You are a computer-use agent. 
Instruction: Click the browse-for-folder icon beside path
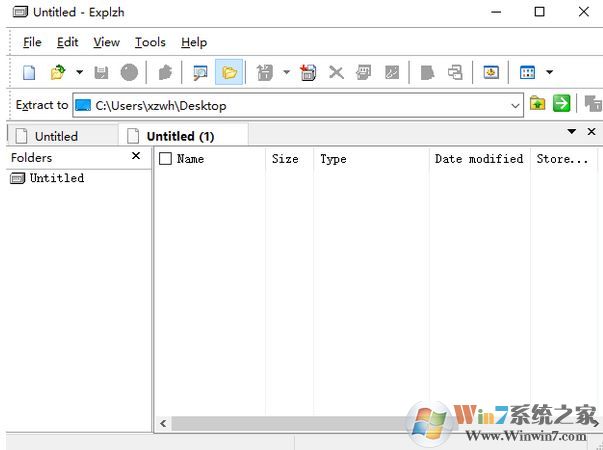(x=538, y=104)
